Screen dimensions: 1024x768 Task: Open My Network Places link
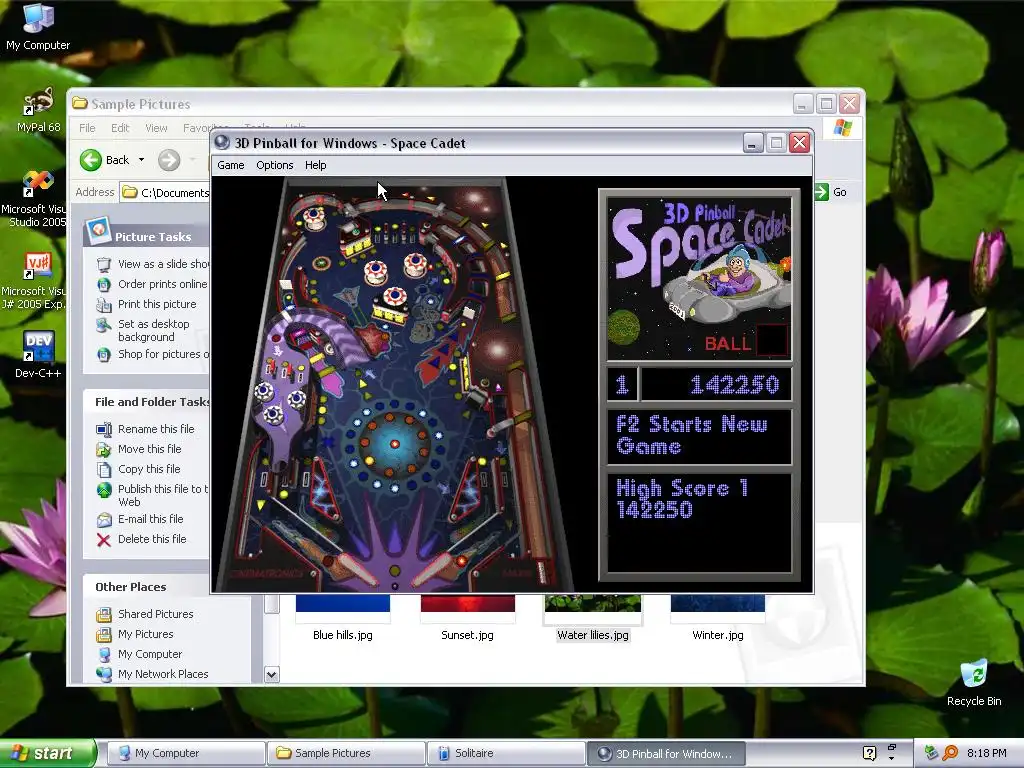point(163,674)
